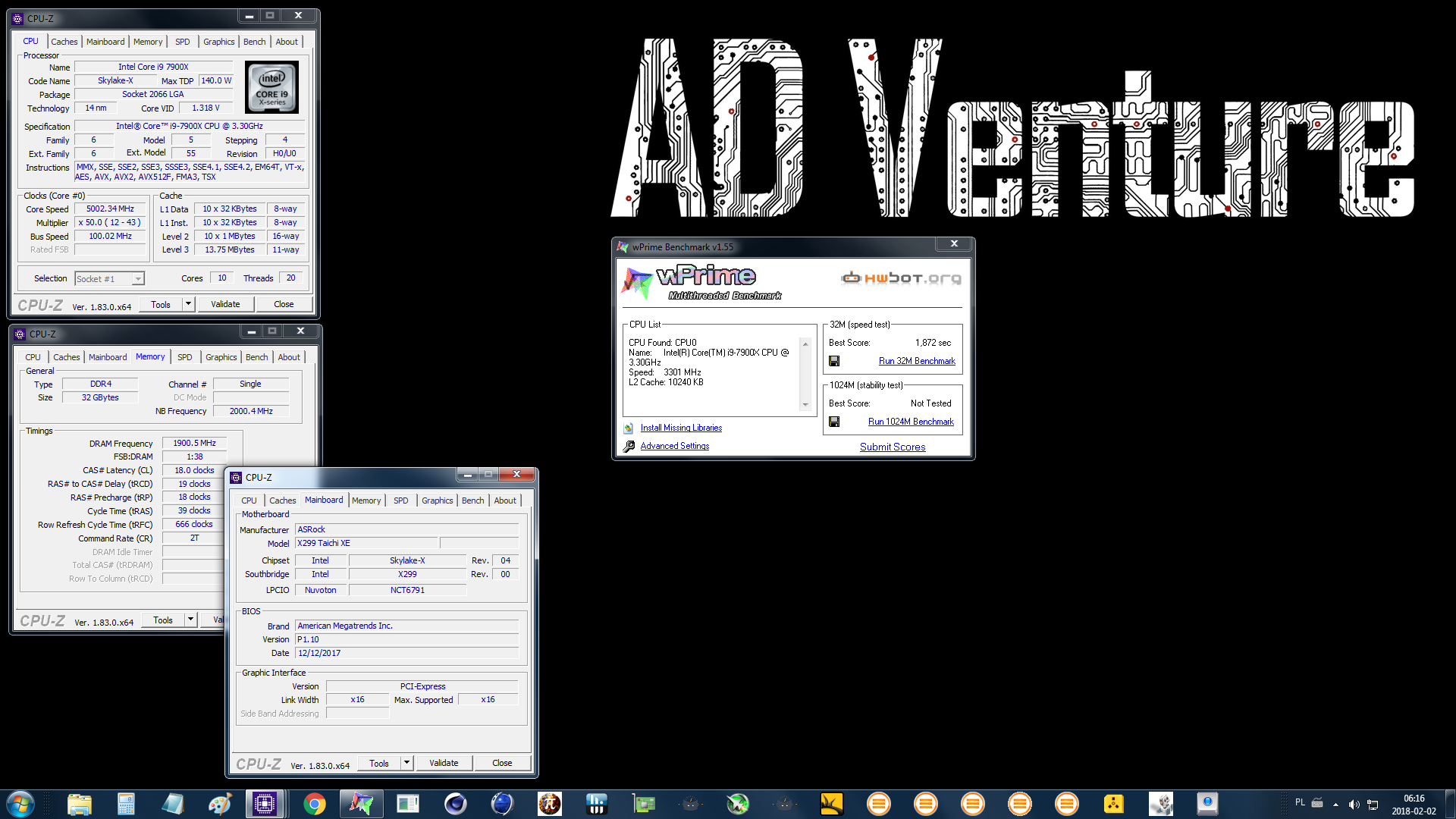Image resolution: width=1456 pixels, height=819 pixels.
Task: Switch to Caches tab in top CPU-Z window
Action: coord(64,42)
